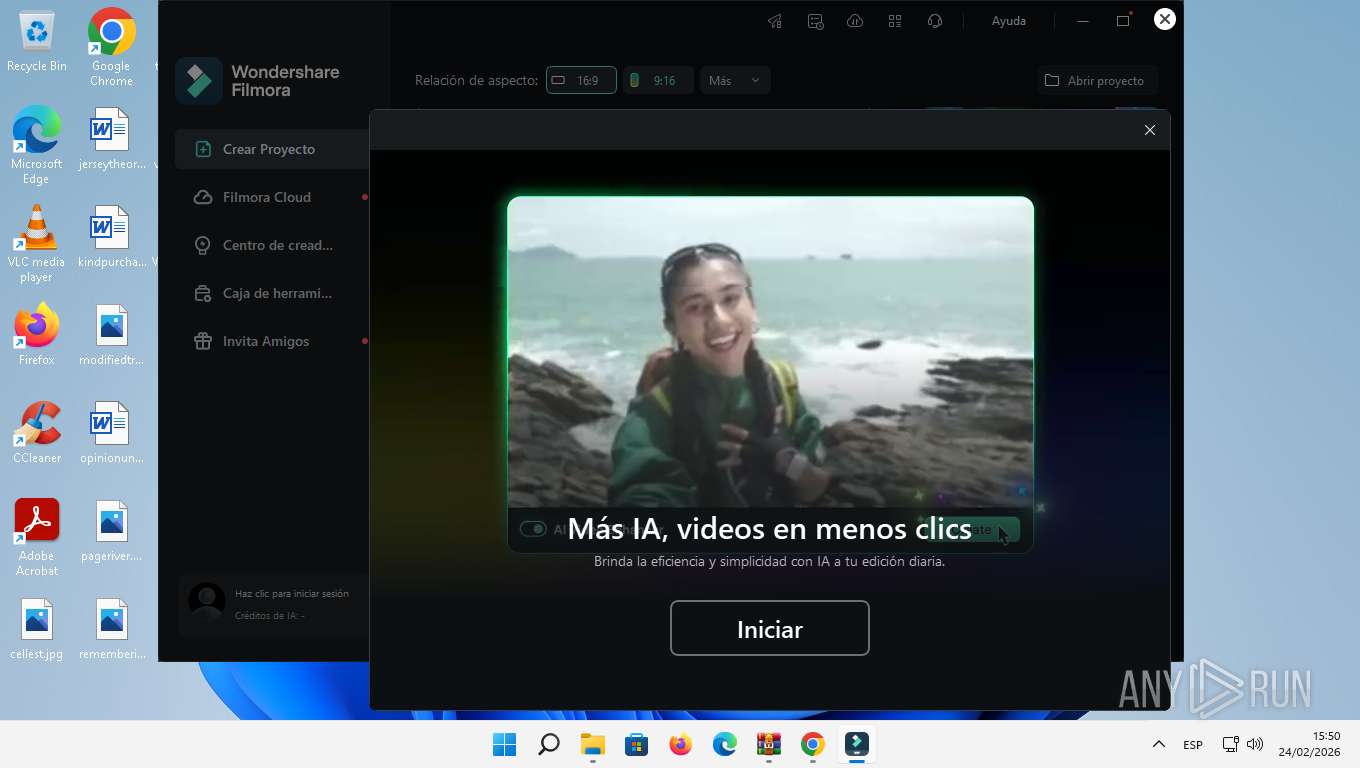Select the opinionun Word document
Screen dimensions: 1360x768
click(x=111, y=432)
